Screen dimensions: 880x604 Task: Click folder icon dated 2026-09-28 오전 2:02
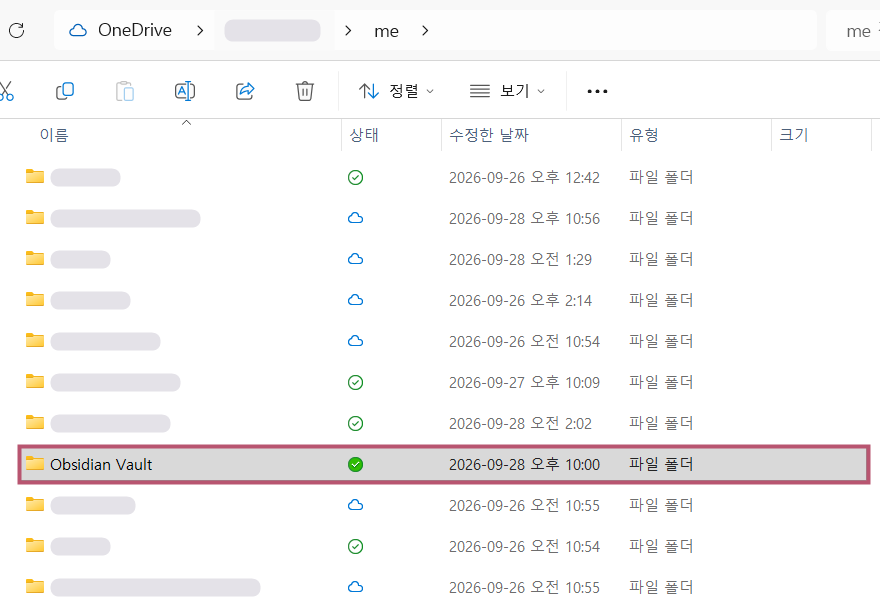pos(35,423)
